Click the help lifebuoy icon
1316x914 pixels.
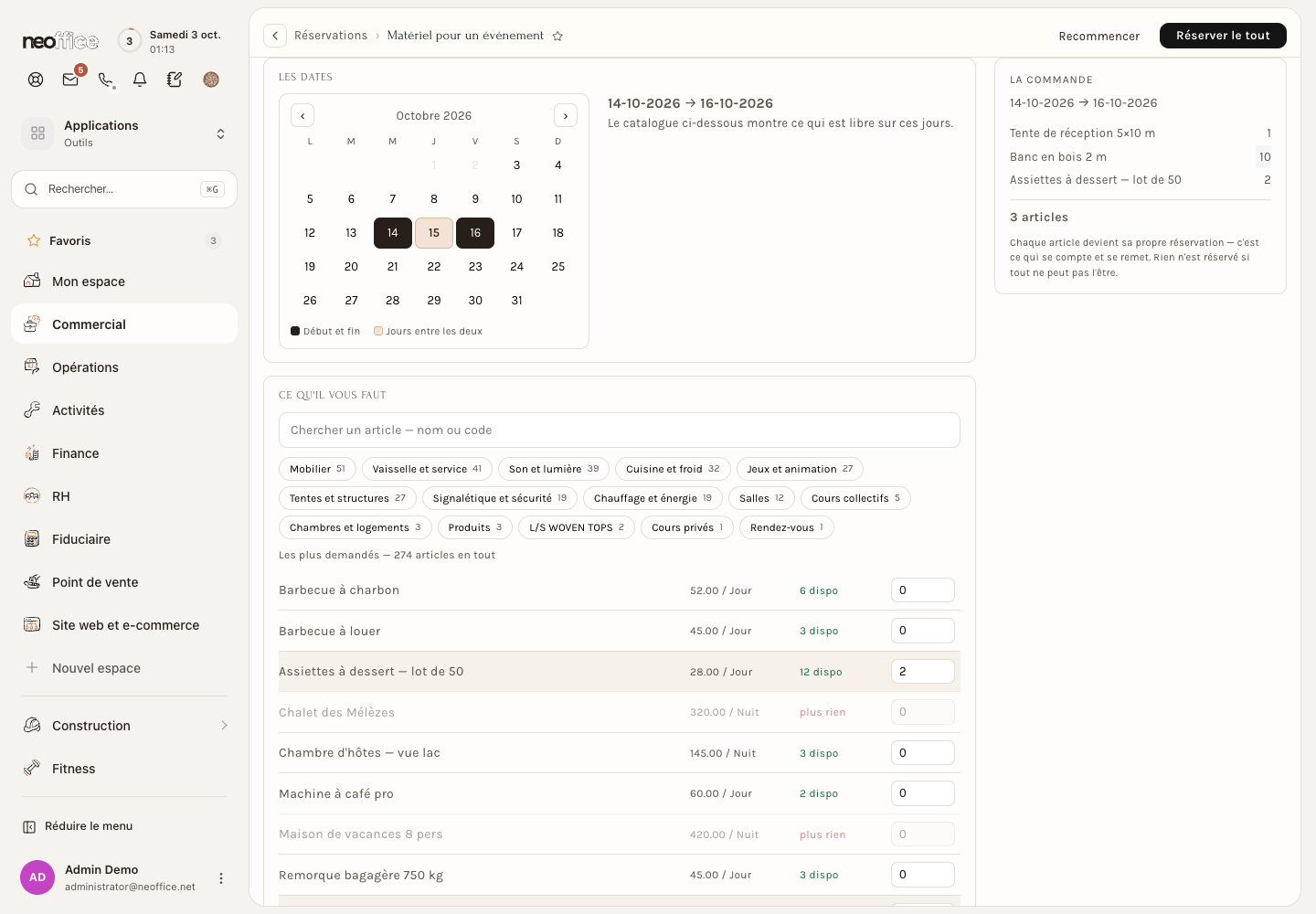(36, 80)
